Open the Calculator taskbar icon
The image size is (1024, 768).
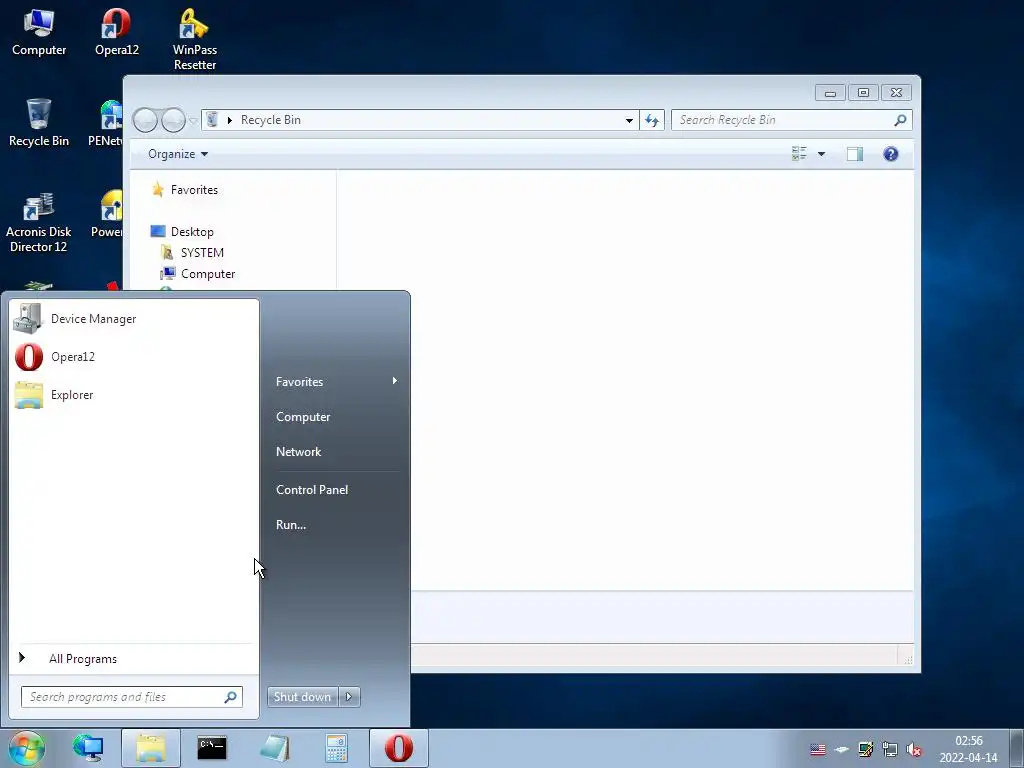click(x=336, y=748)
